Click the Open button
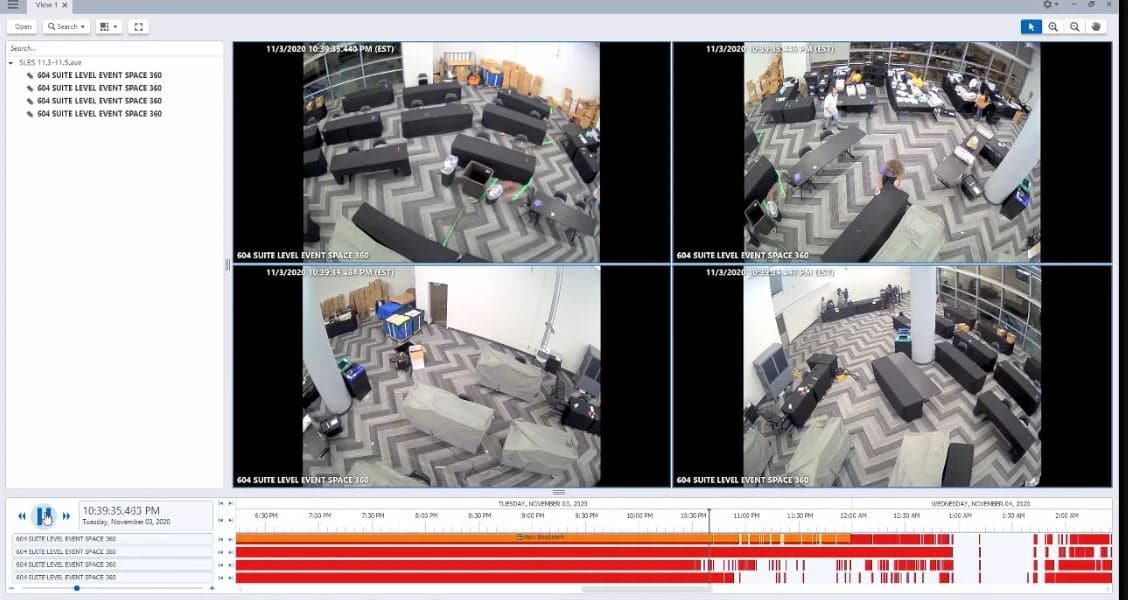This screenshot has height=600, width=1128. (x=22, y=27)
